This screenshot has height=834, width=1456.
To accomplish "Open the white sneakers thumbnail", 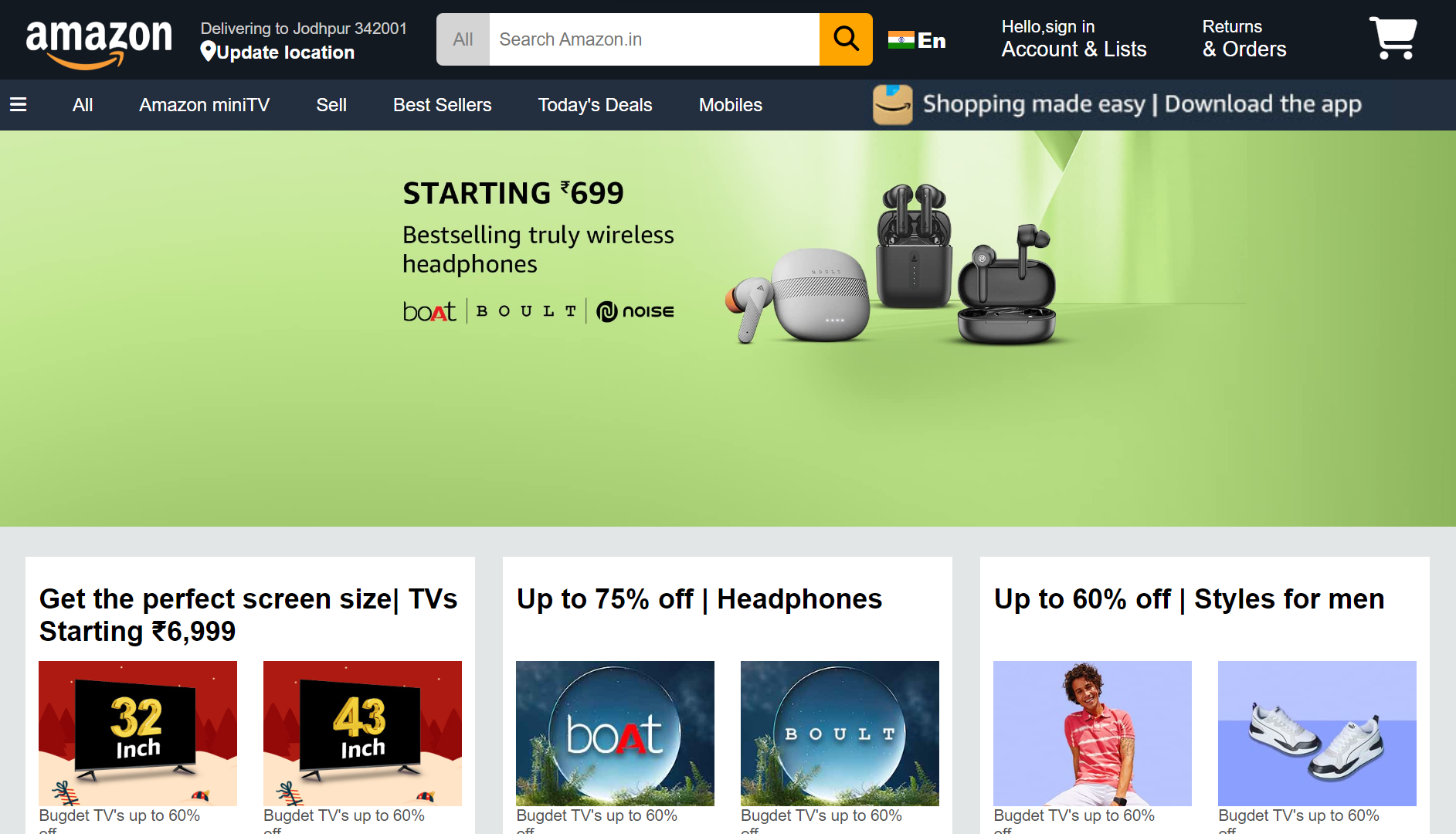I will pos(1317,734).
